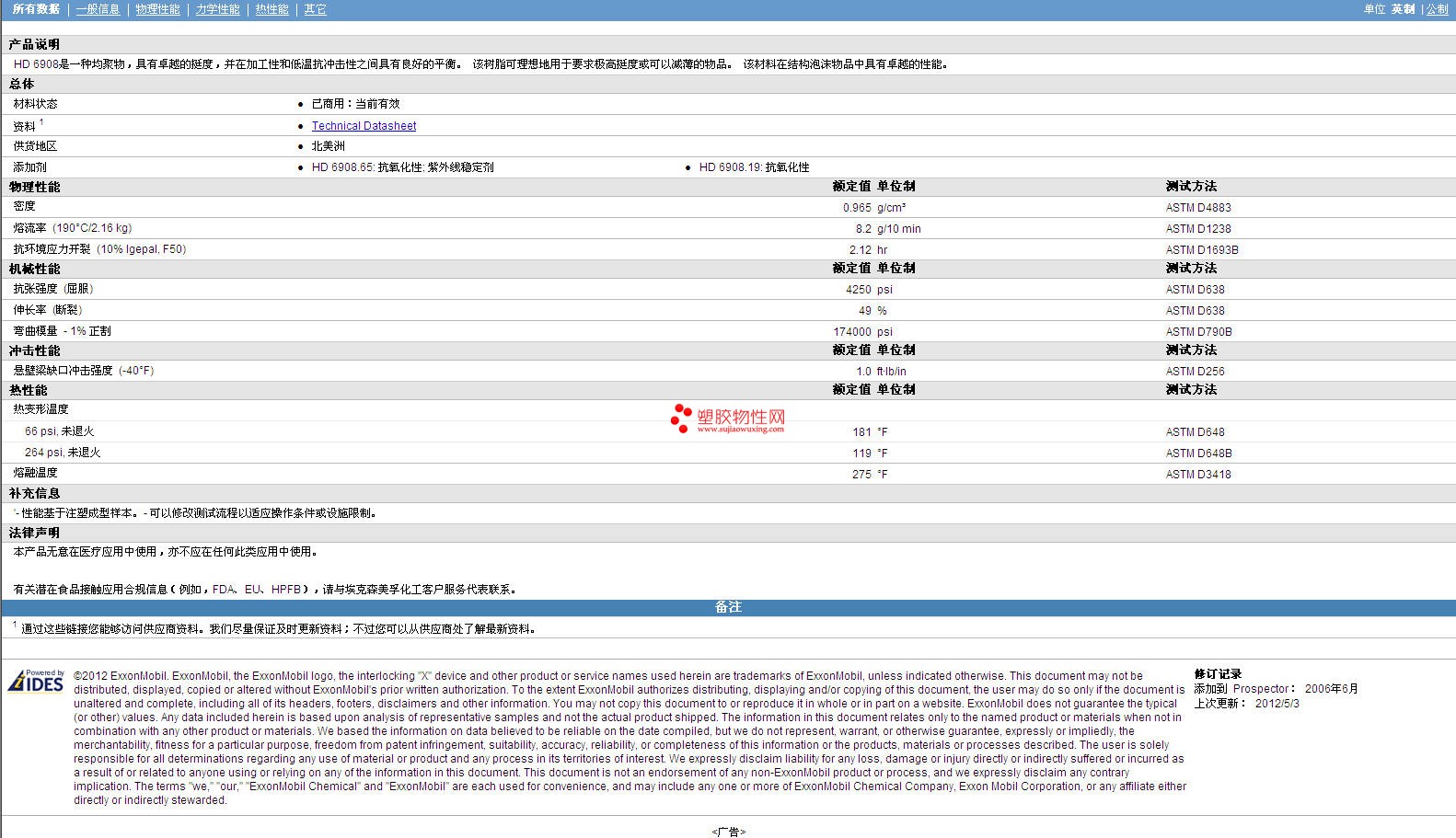
Task: Click ASTM D648B test method
Action: tap(1198, 453)
